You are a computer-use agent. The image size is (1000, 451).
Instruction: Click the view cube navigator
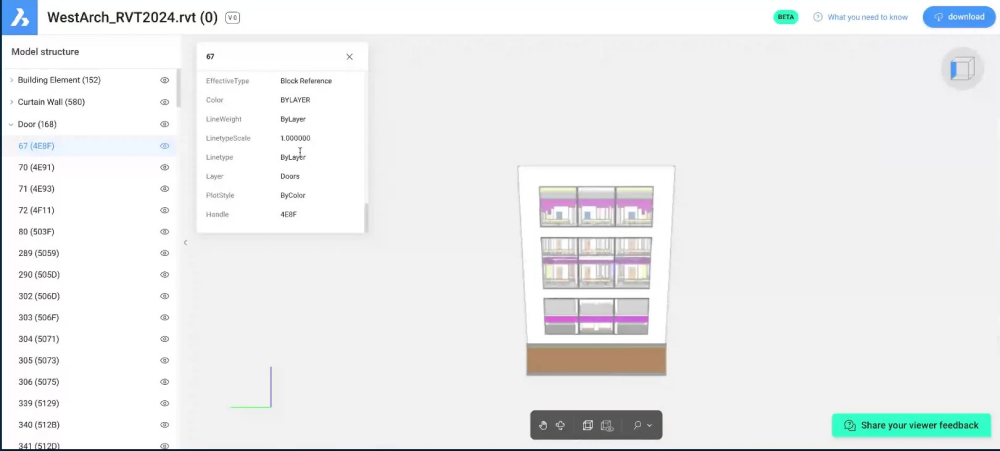[x=962, y=69]
